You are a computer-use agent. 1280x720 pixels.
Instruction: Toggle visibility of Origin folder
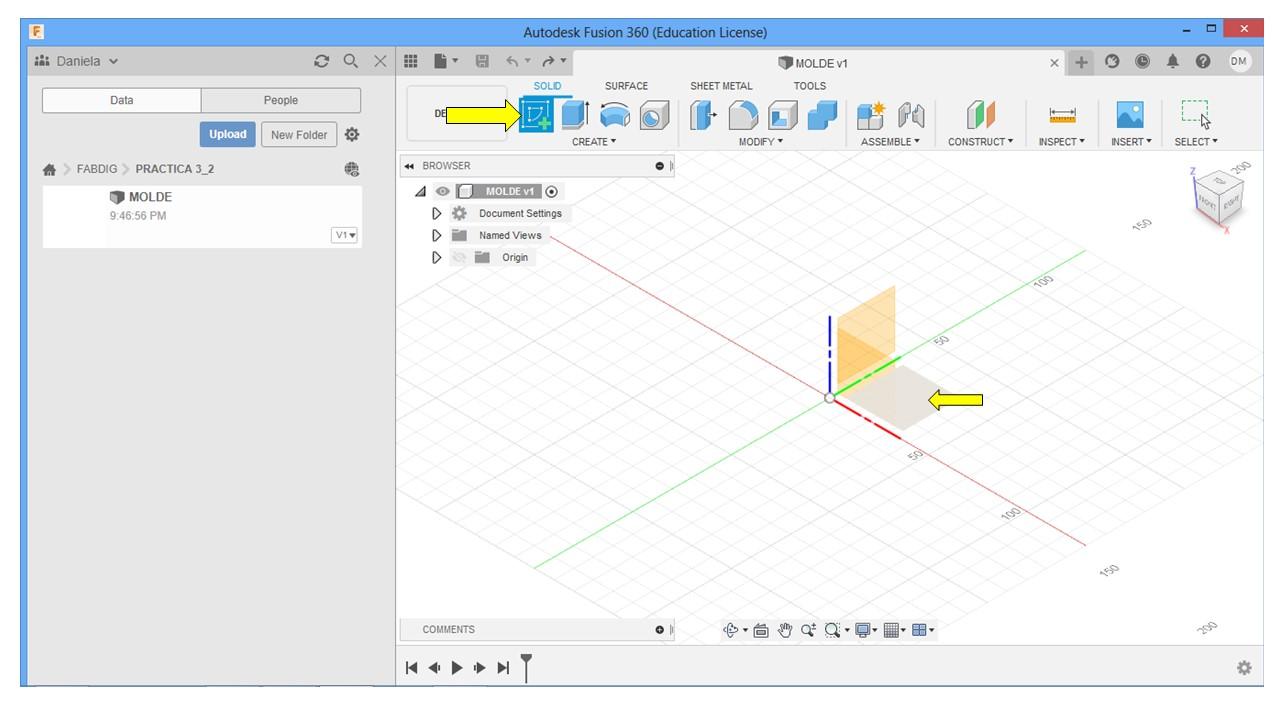459,257
